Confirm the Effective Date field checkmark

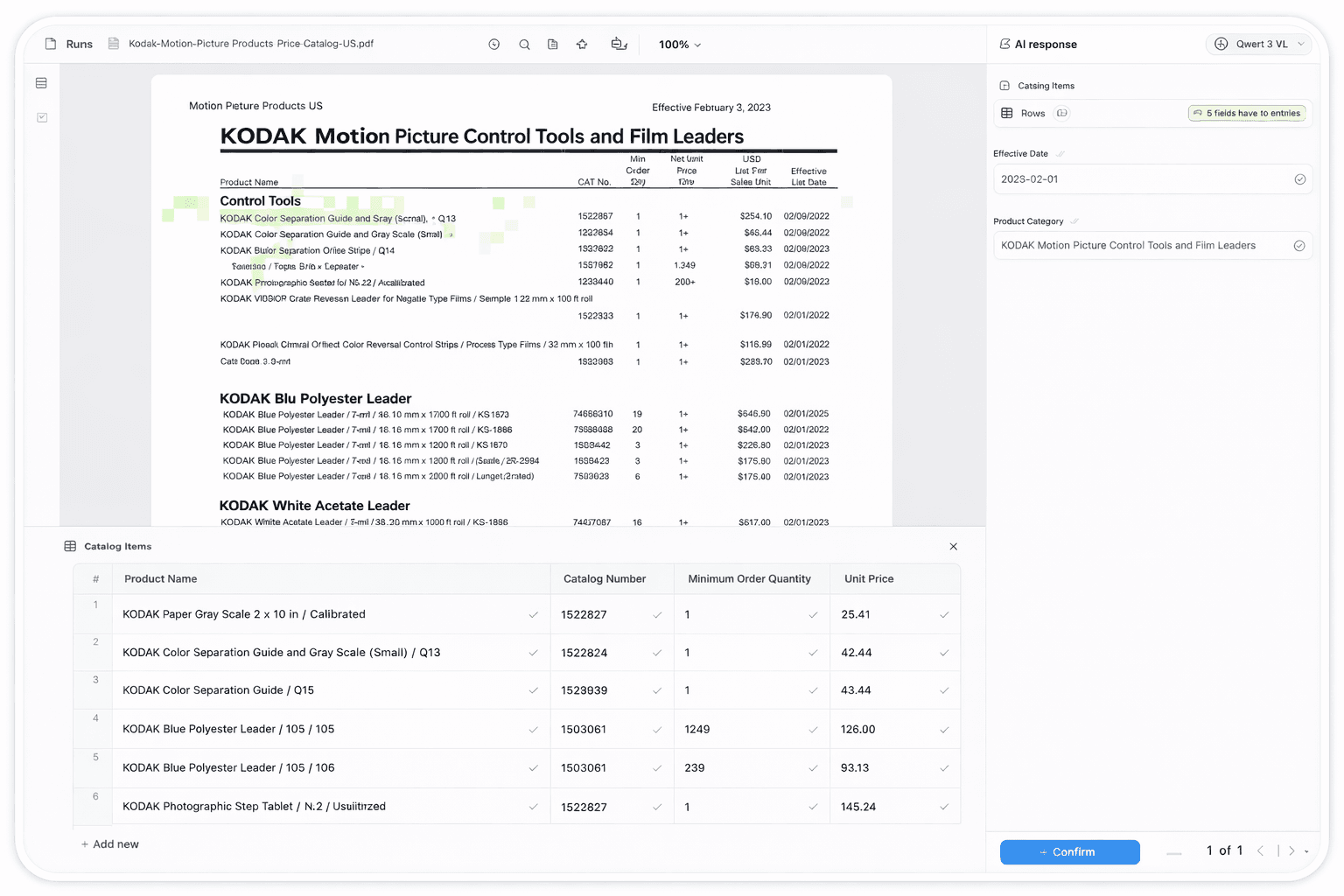point(1301,178)
